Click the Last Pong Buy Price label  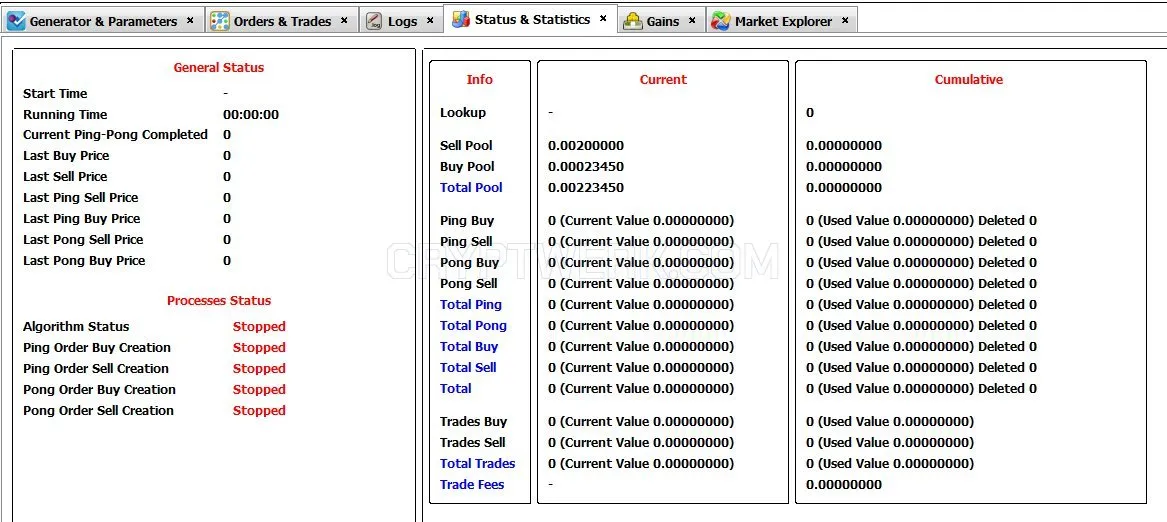pyautogui.click(x=84, y=261)
